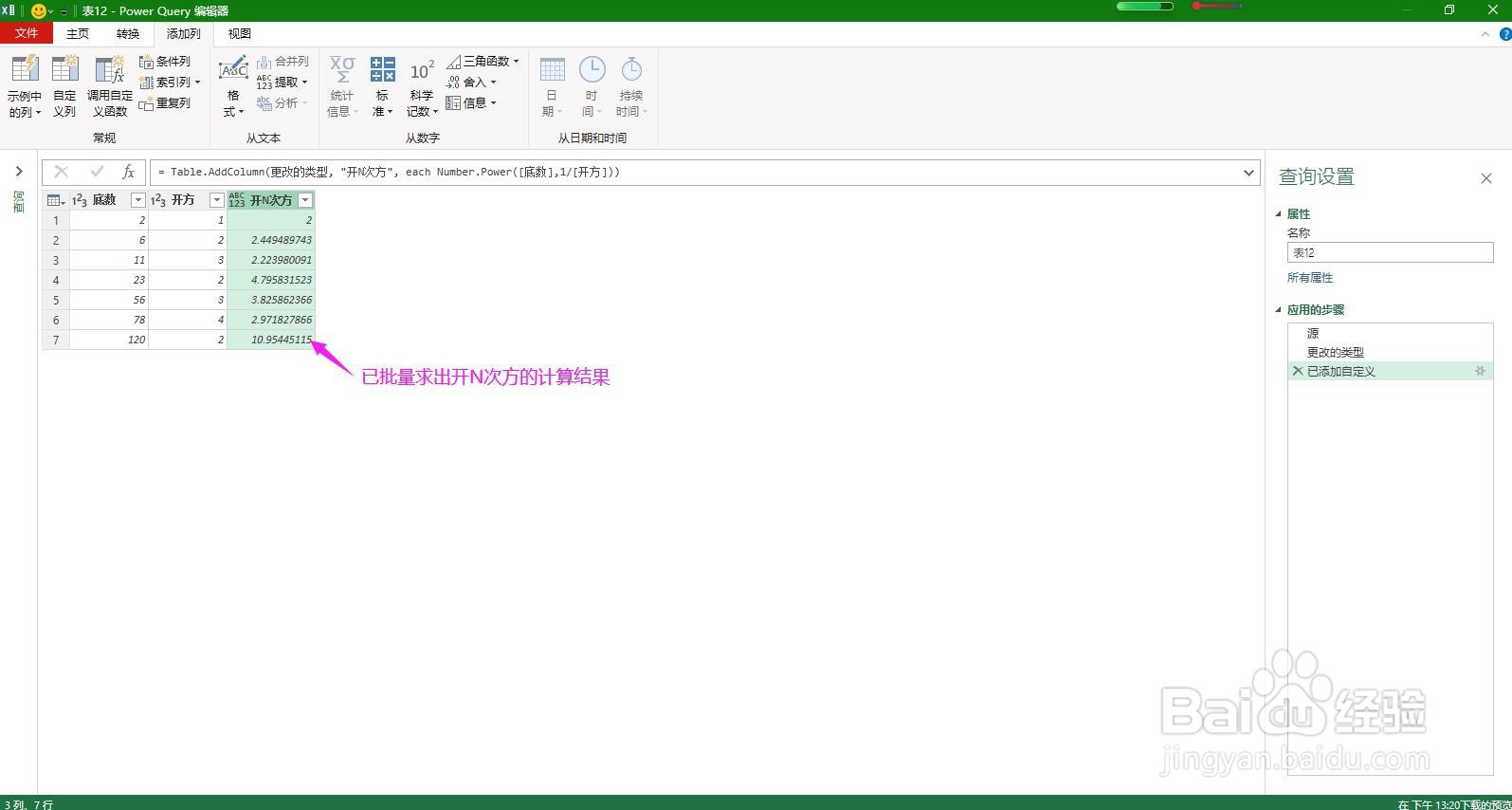Delete Added Custom step with X

1298,371
